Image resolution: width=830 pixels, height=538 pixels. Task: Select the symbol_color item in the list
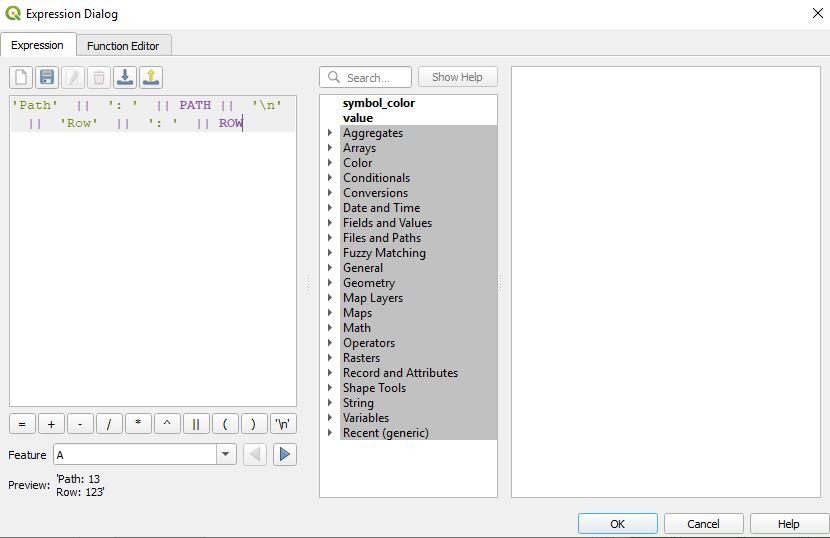pos(378,103)
